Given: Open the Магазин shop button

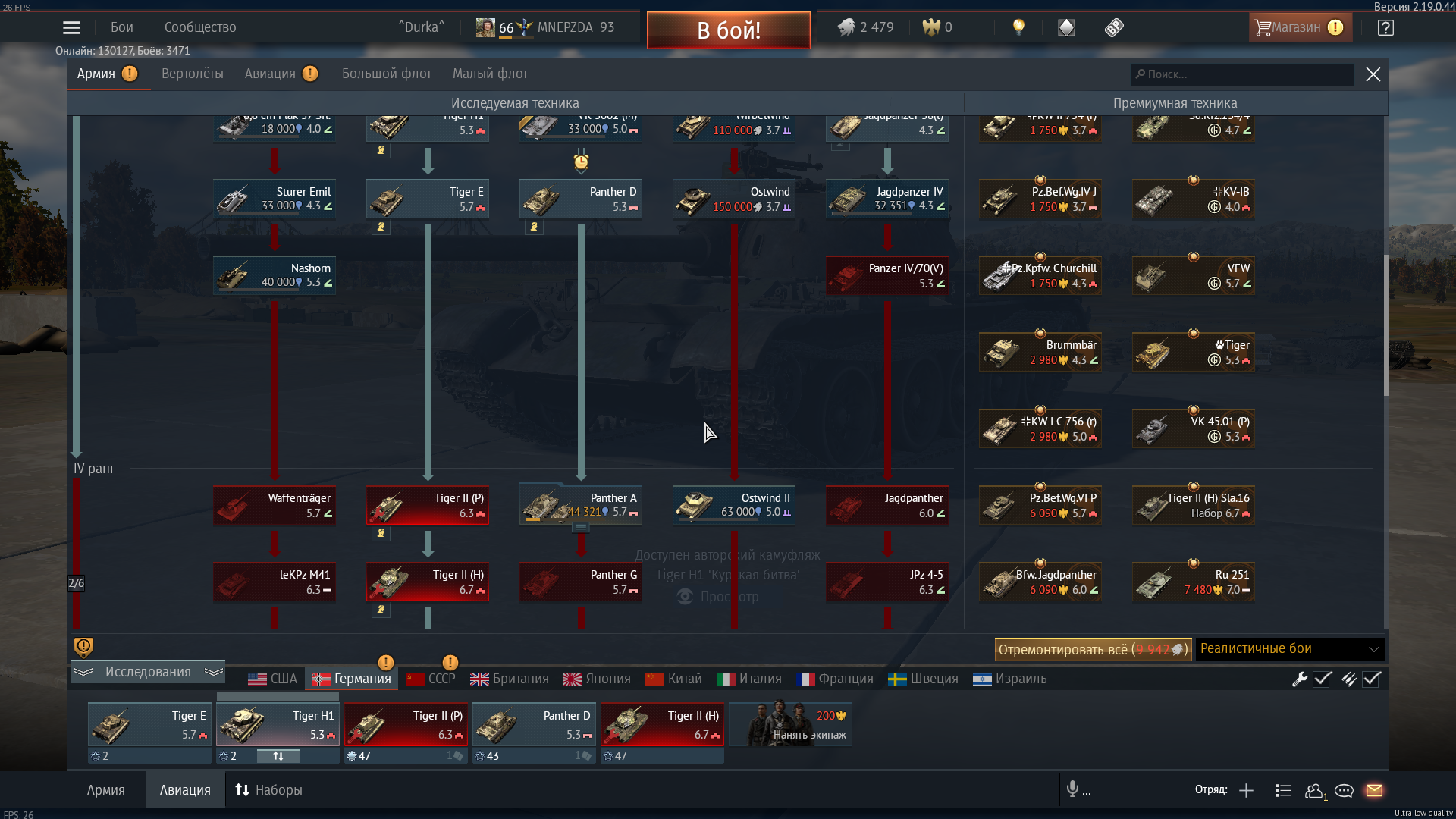Looking at the screenshot, I should click(1300, 27).
